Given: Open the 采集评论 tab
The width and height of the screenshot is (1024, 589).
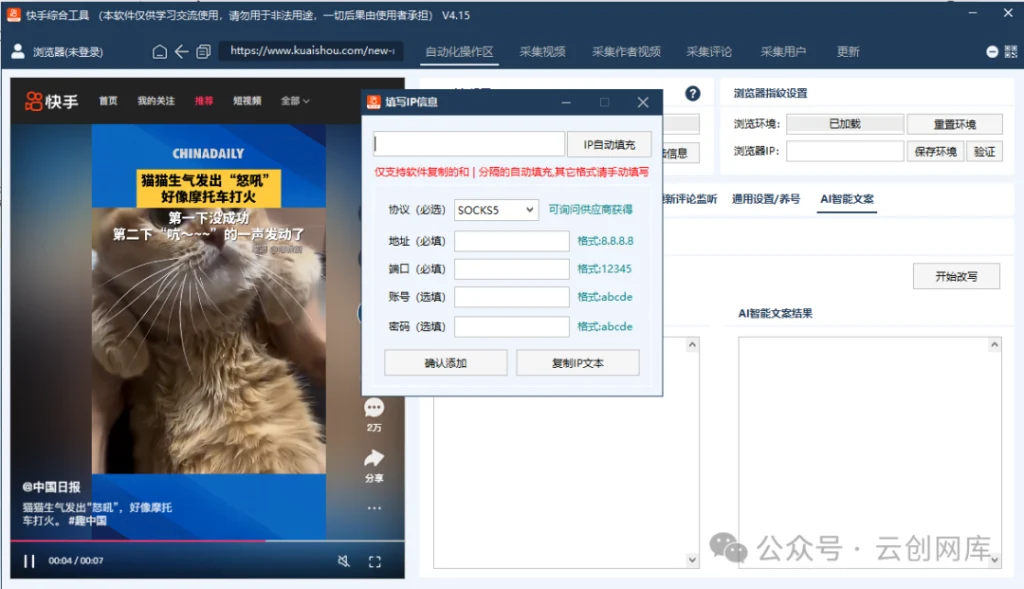Looking at the screenshot, I should click(x=709, y=52).
